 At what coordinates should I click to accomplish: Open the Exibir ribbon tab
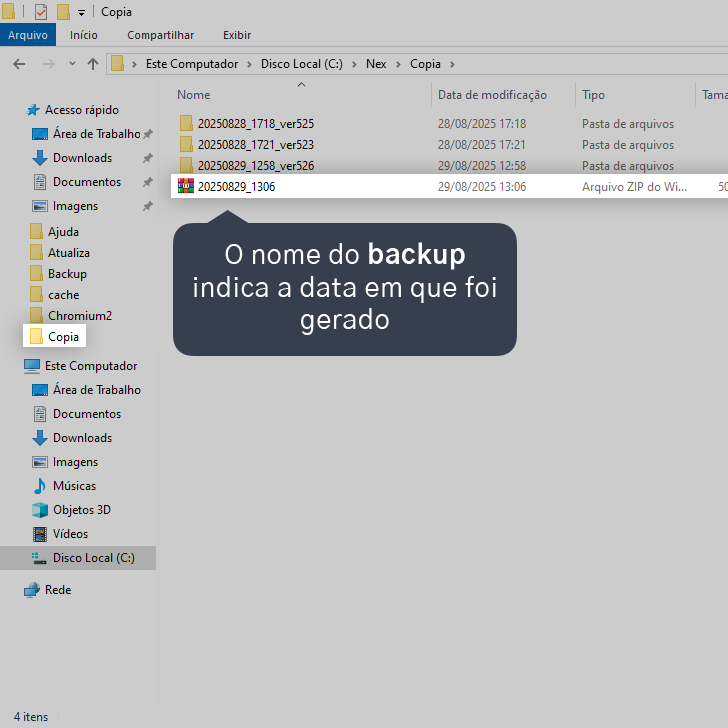pyautogui.click(x=237, y=35)
